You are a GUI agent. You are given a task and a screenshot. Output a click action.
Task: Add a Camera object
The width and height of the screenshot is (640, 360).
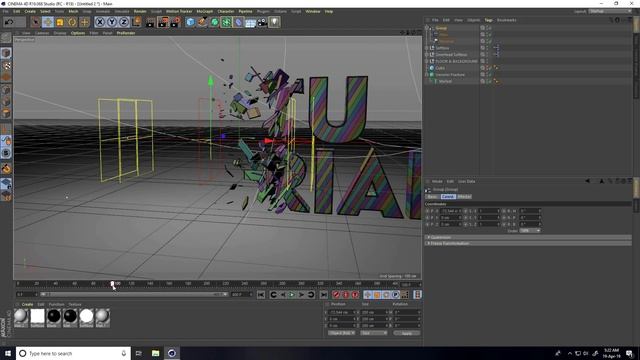262,22
